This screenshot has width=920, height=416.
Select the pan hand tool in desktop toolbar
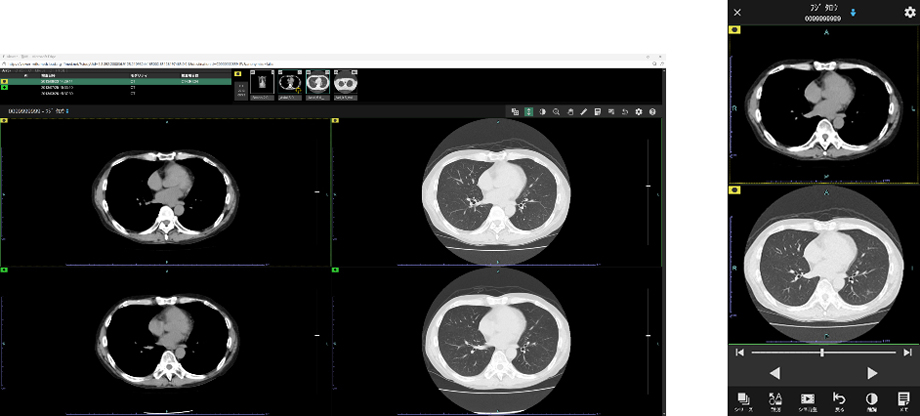coord(570,112)
